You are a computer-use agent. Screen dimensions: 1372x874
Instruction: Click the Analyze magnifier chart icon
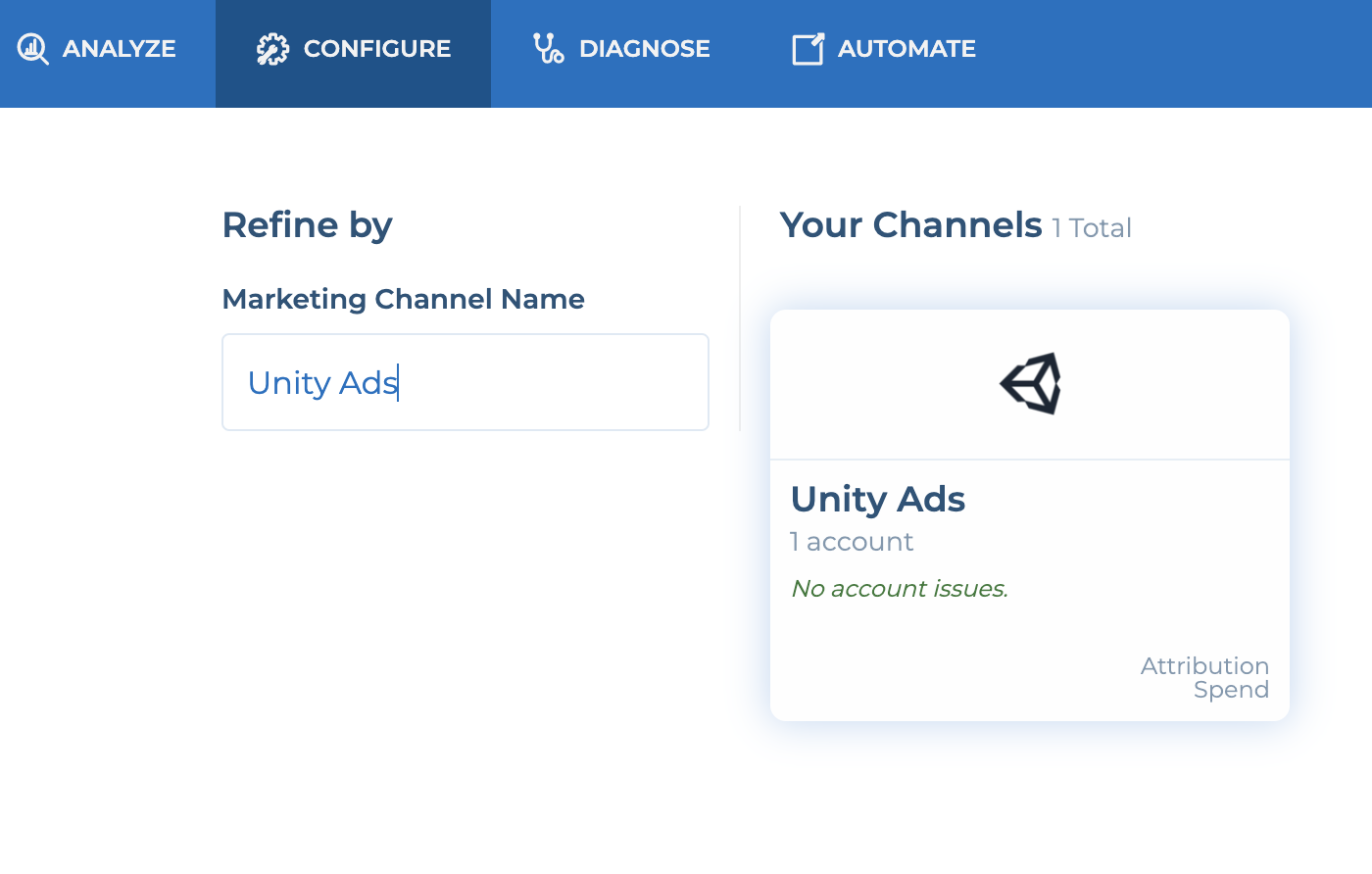click(33, 49)
